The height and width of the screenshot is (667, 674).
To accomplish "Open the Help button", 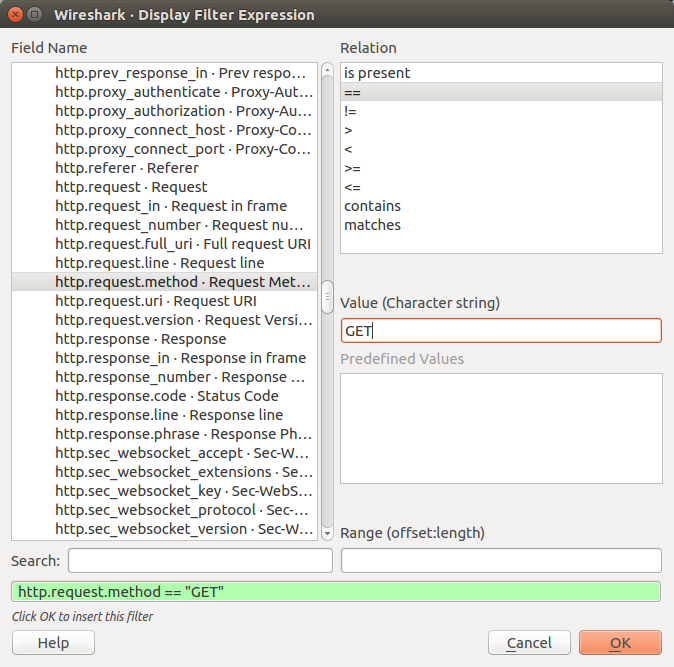I will pos(53,643).
